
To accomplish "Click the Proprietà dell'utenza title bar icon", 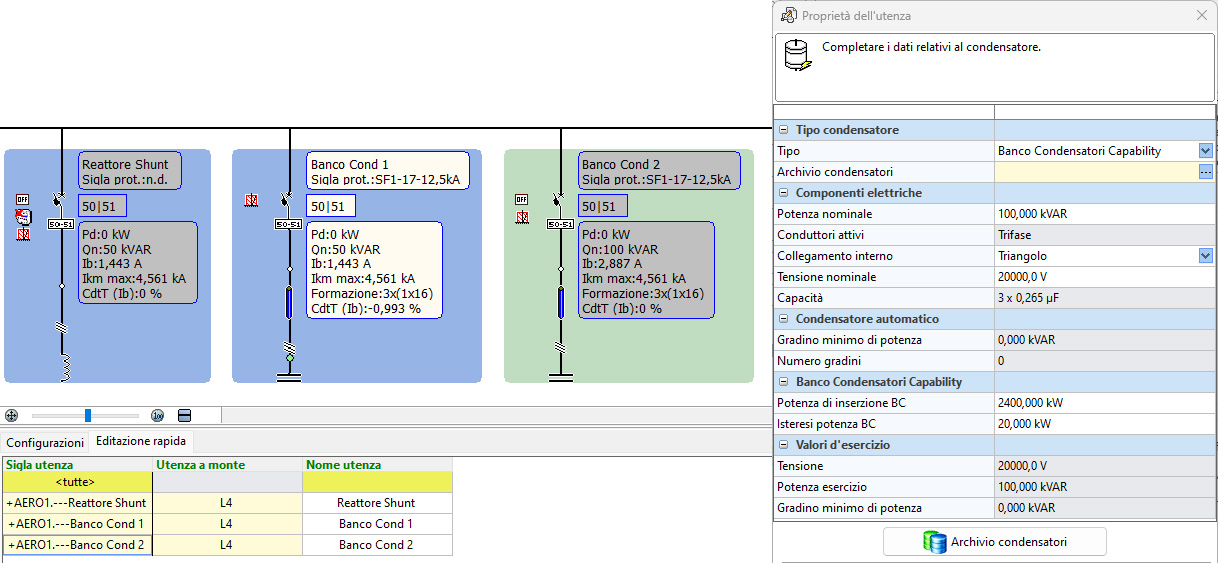I will (x=788, y=15).
